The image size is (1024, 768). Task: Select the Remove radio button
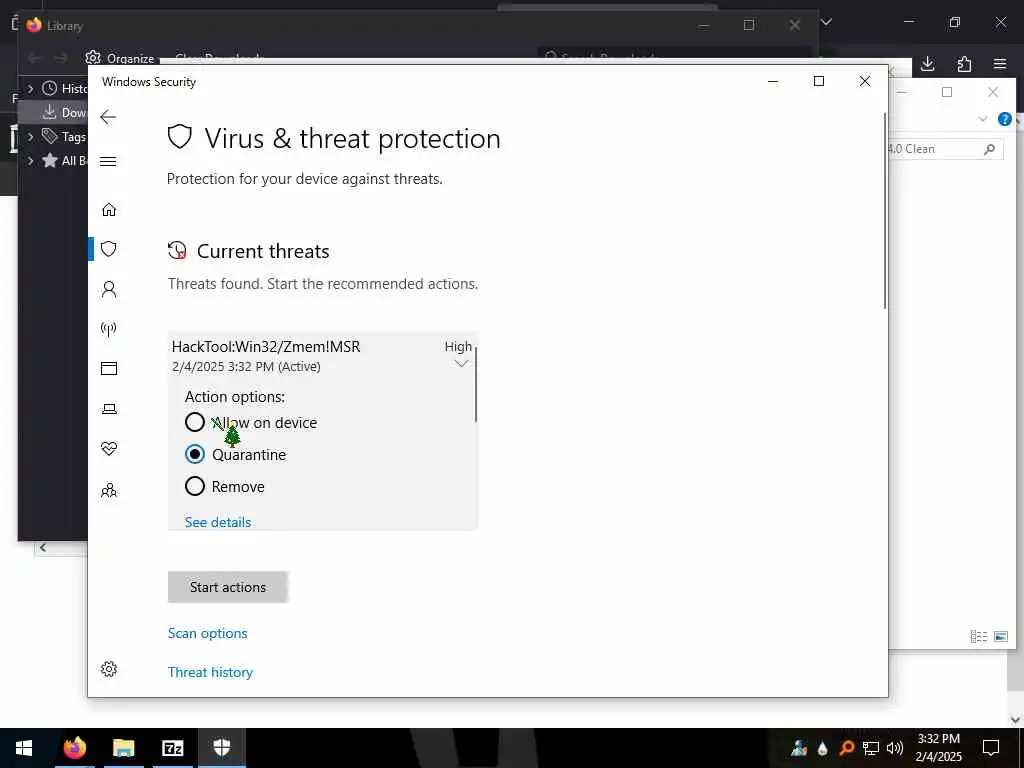(195, 487)
